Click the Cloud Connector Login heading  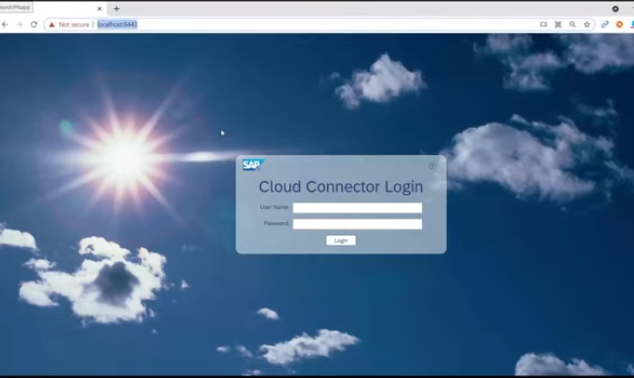tap(341, 187)
